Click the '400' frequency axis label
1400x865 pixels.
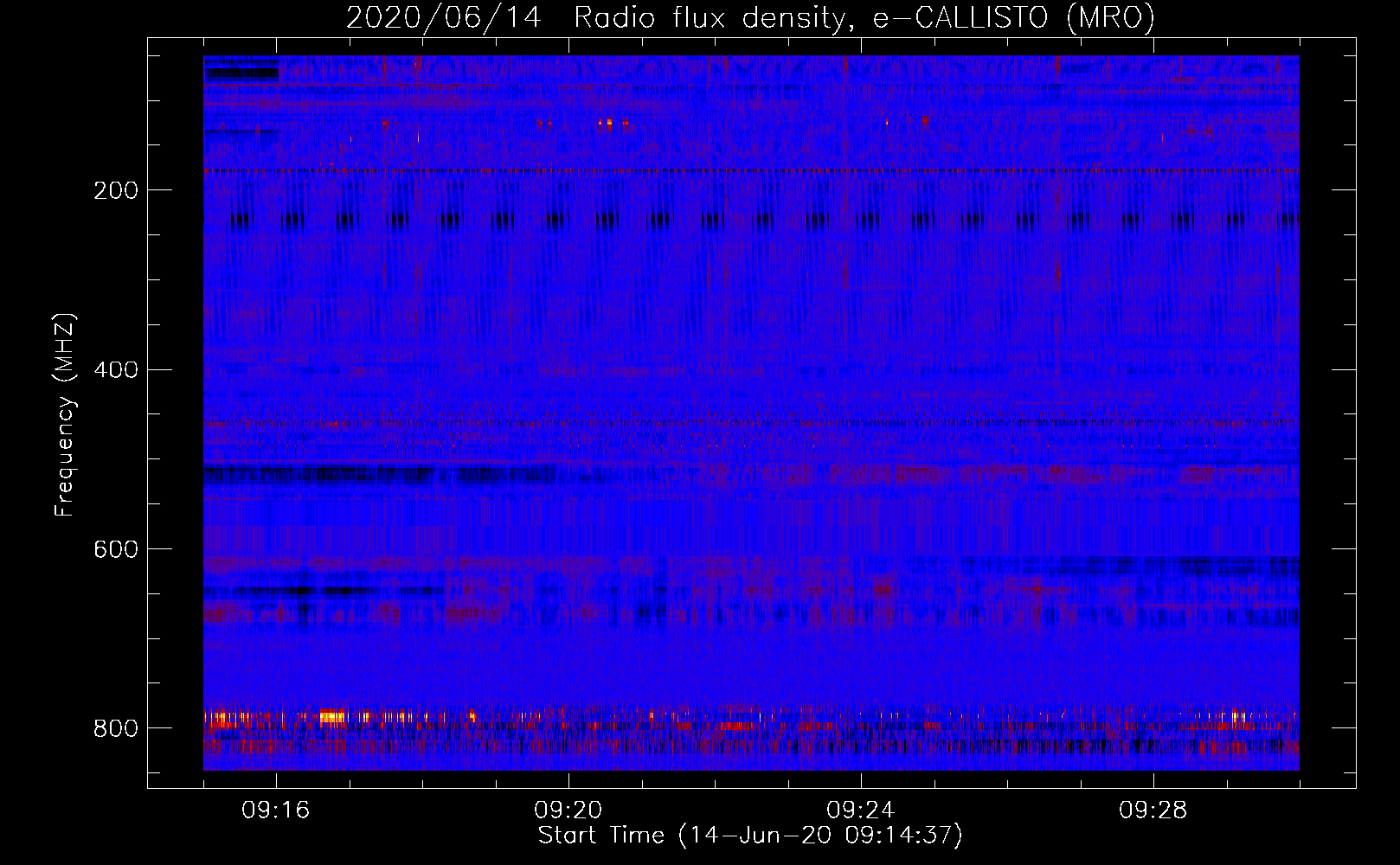tap(115, 371)
